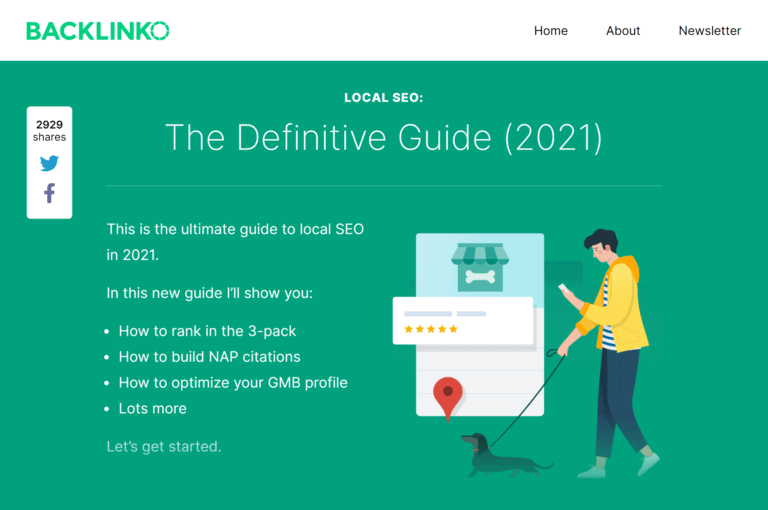Click the Backlinko logo

coord(97,31)
